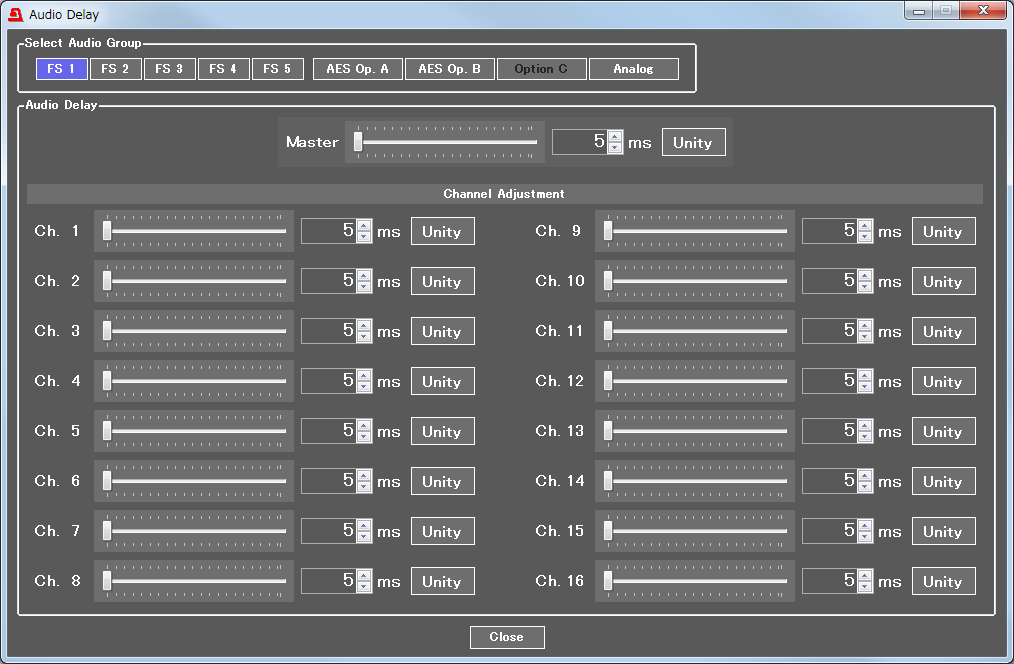Switch to FS 2 audio group
Image resolution: width=1014 pixels, height=664 pixels.
115,69
